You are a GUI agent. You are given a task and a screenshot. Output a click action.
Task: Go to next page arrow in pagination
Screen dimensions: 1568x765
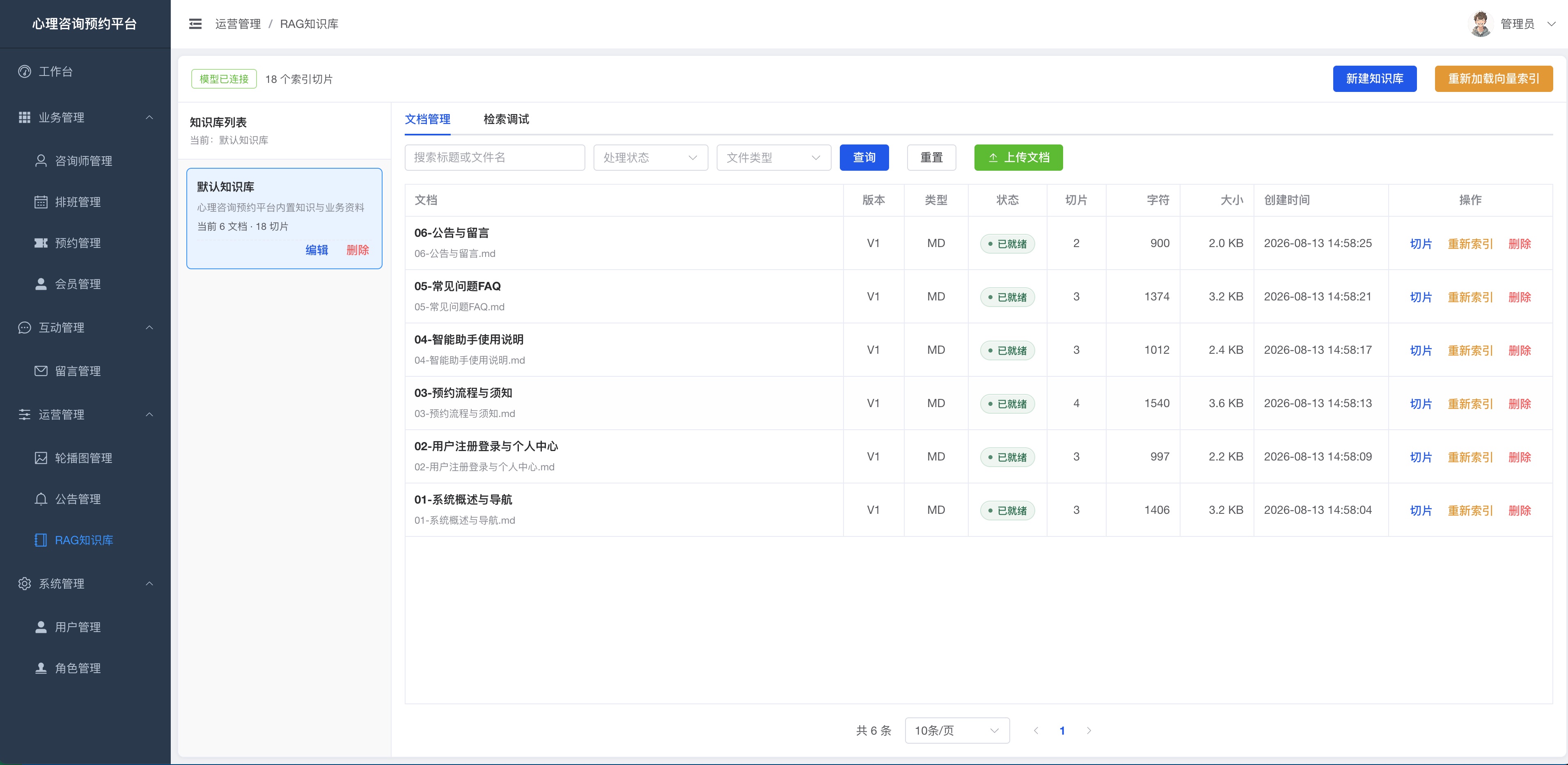1089,730
